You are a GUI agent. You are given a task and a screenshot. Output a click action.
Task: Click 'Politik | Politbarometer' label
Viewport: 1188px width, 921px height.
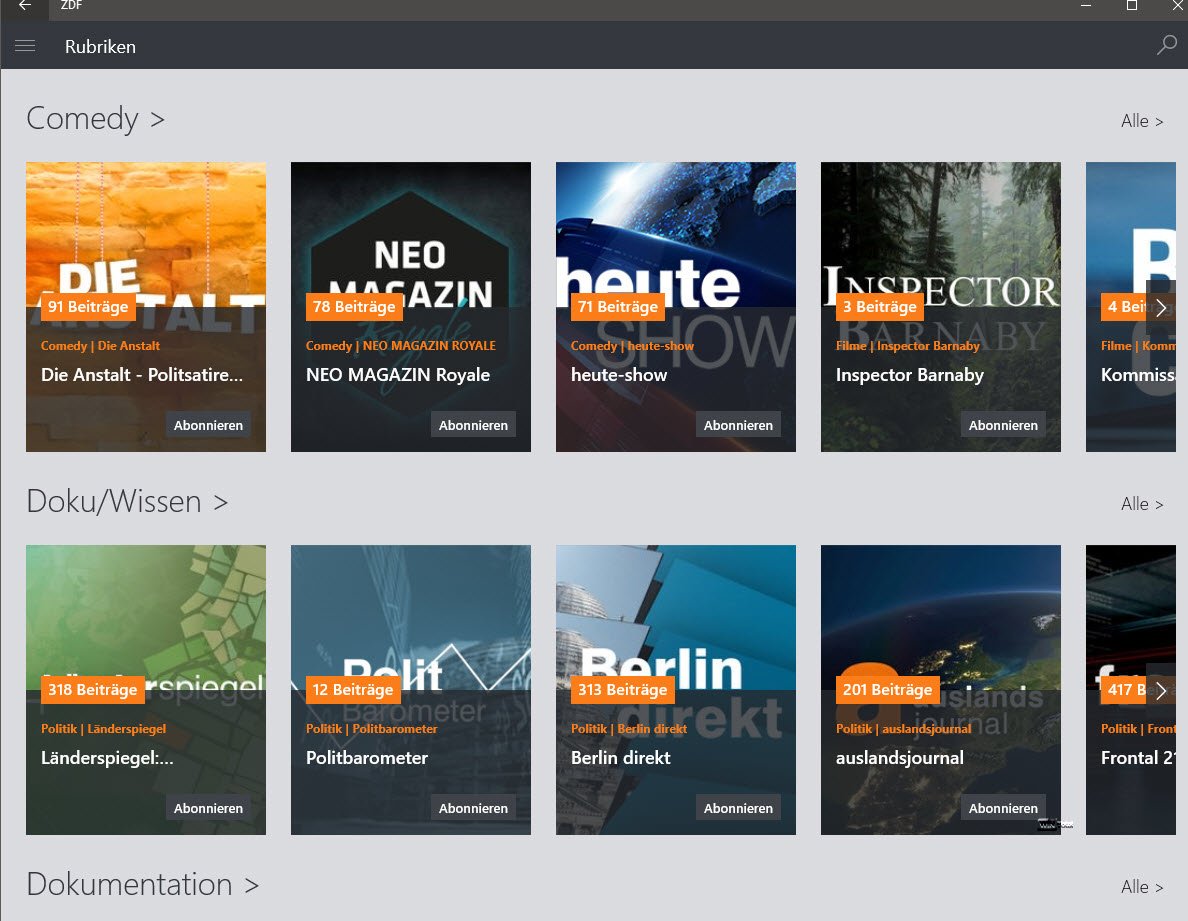(371, 729)
